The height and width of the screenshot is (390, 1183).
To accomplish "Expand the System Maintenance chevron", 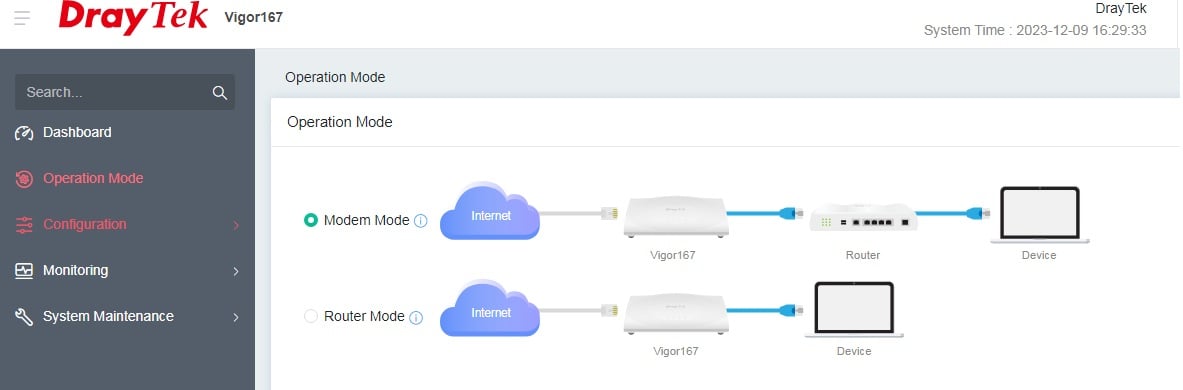I will pyautogui.click(x=235, y=318).
